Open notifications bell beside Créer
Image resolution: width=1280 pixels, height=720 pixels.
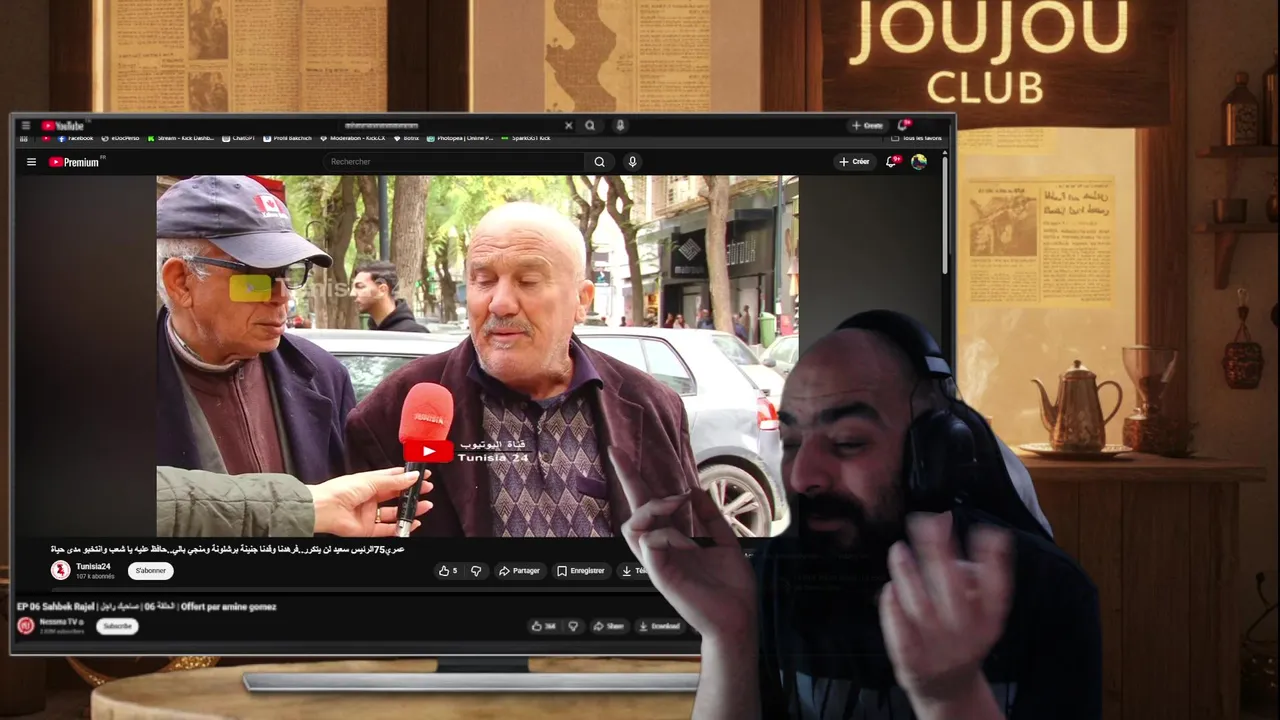[x=891, y=162]
